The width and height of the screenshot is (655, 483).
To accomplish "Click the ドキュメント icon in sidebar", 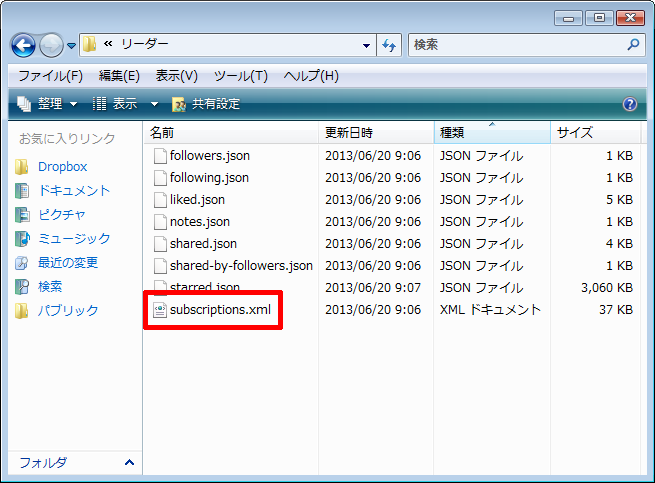I will pos(22,191).
